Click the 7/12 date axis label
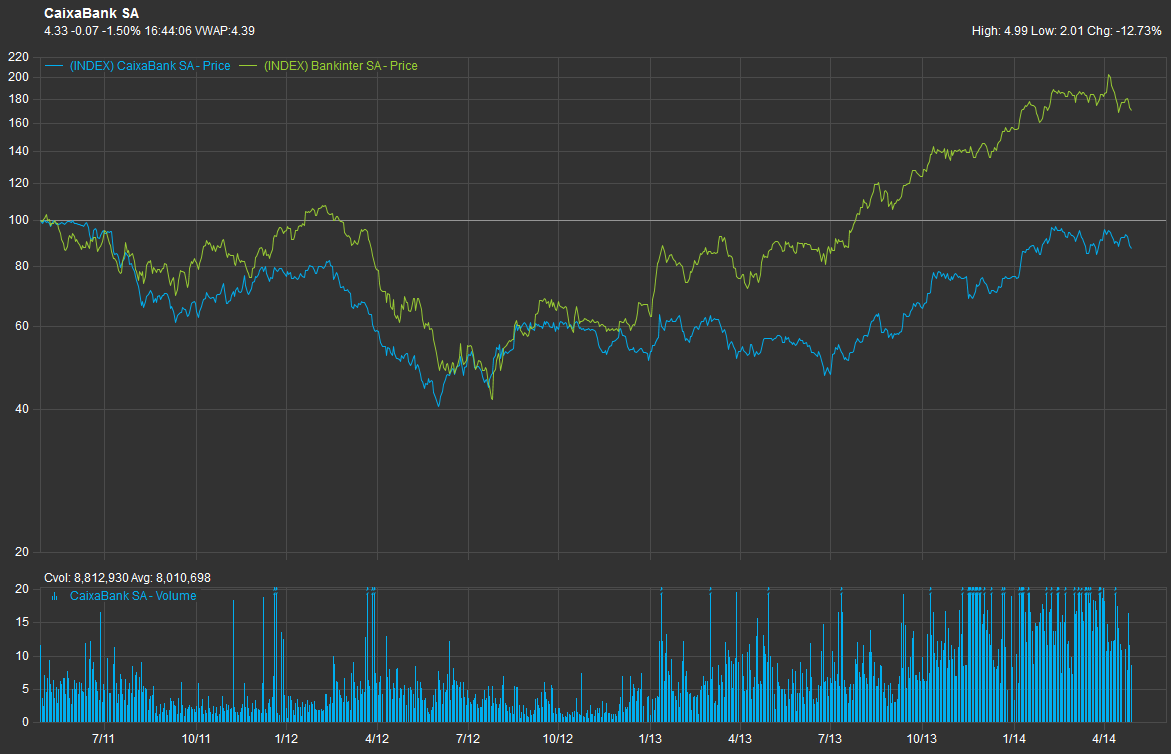The height and width of the screenshot is (754, 1171). [468, 738]
